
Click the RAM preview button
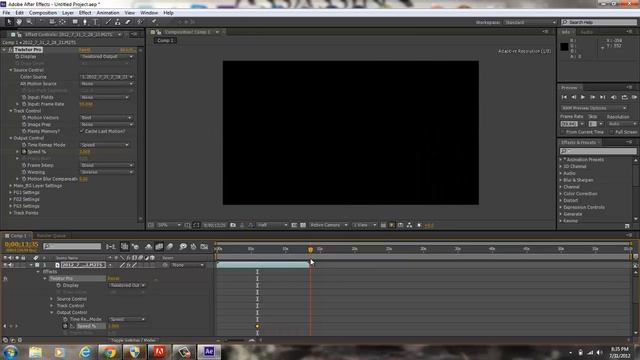point(634,97)
